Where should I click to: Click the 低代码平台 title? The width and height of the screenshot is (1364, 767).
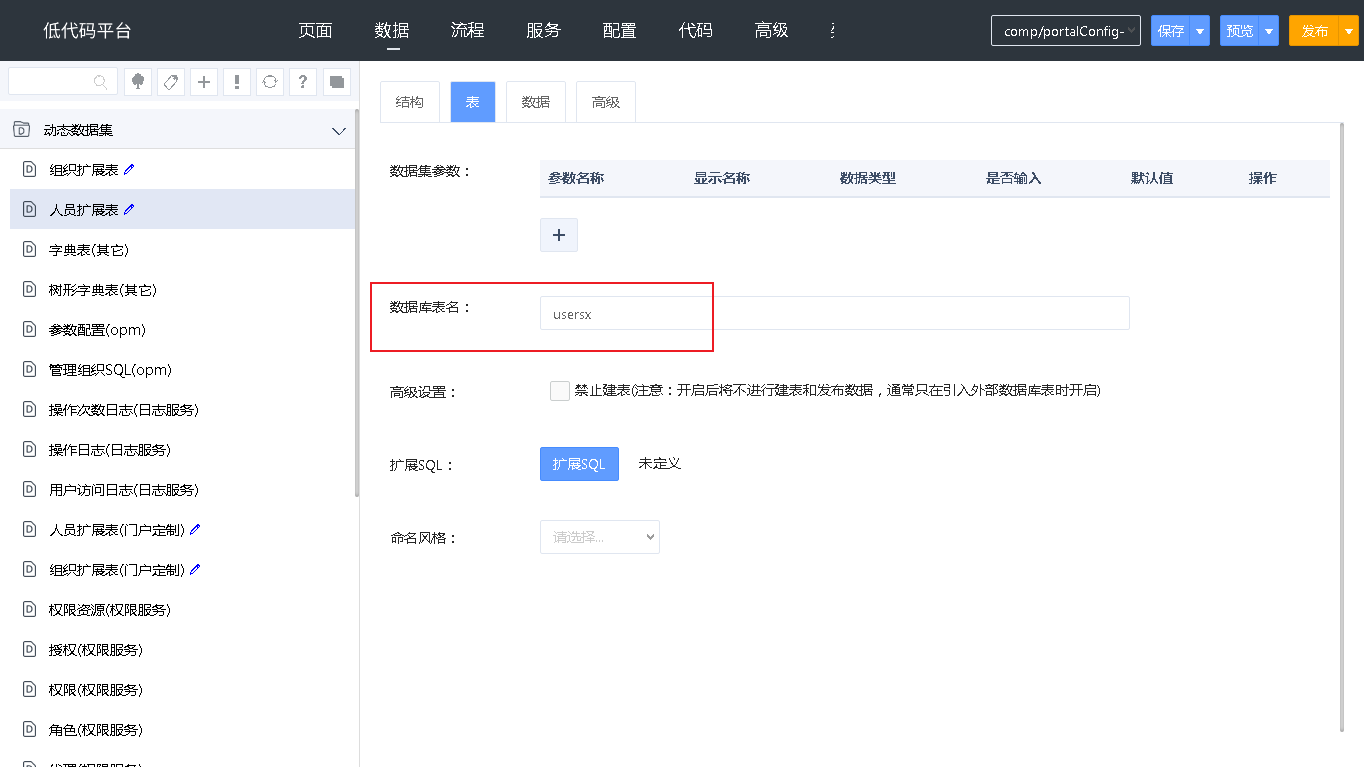pos(87,31)
